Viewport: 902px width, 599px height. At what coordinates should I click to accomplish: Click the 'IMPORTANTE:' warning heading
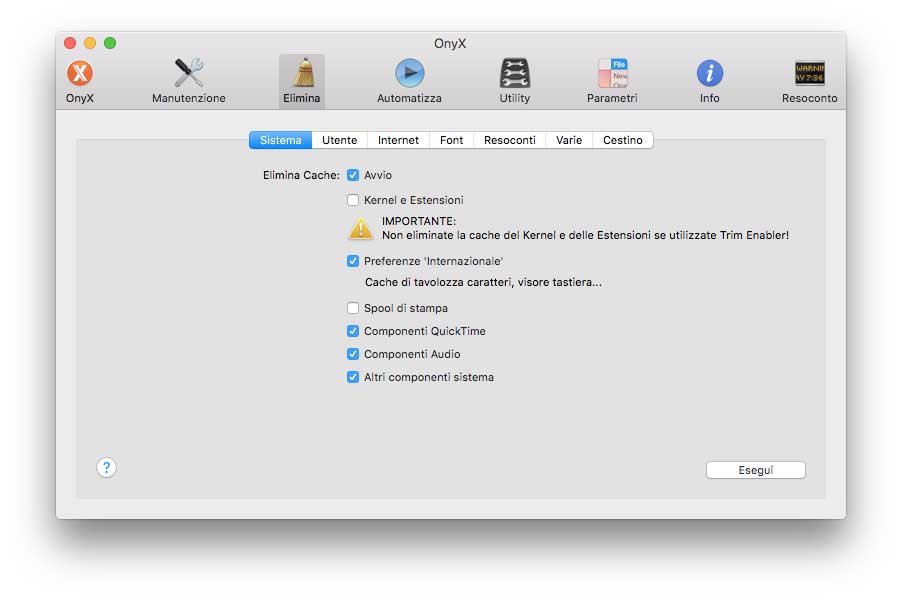pyautogui.click(x=419, y=221)
